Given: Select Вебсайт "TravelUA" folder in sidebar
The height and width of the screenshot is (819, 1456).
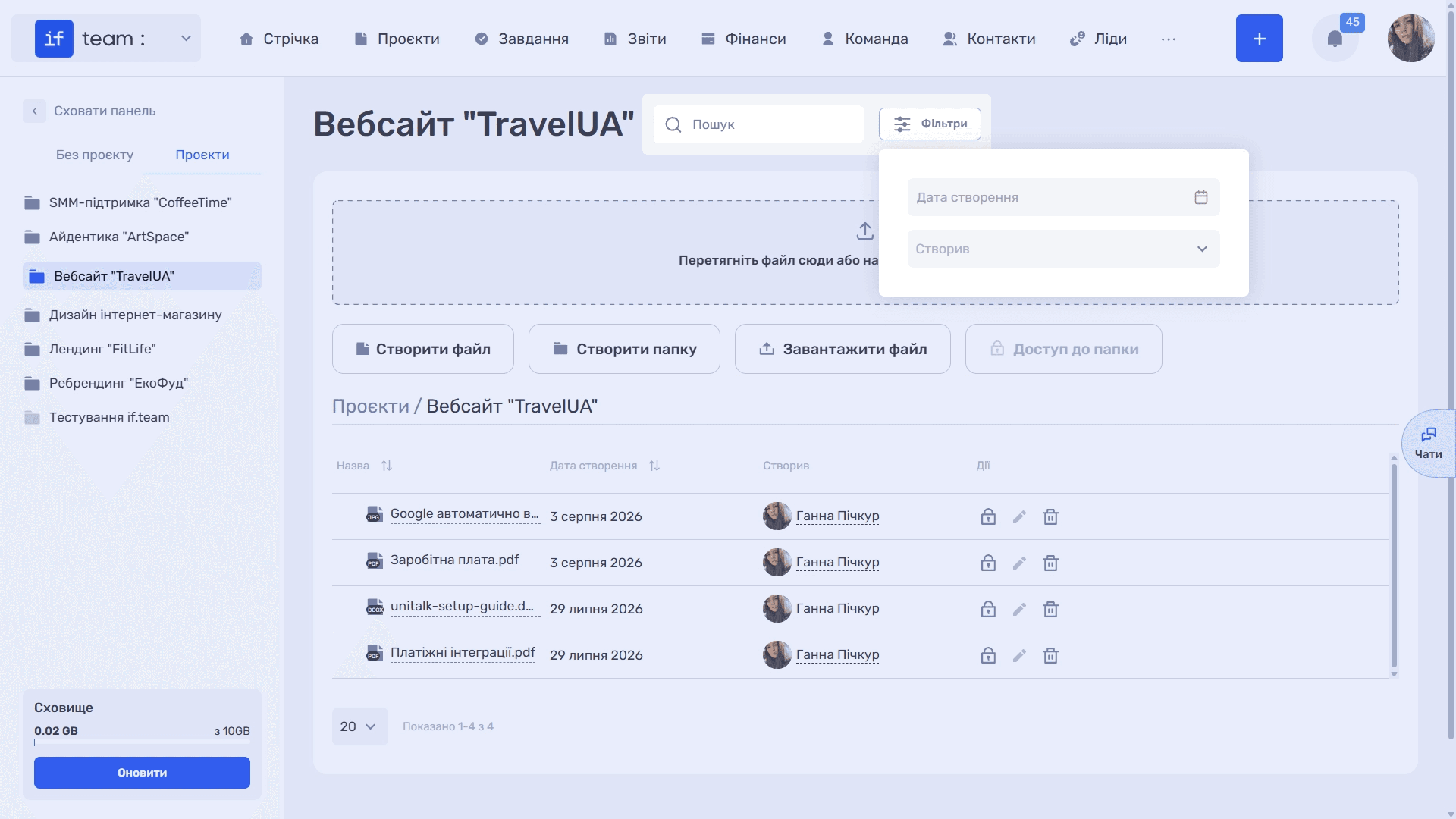Looking at the screenshot, I should tap(142, 276).
